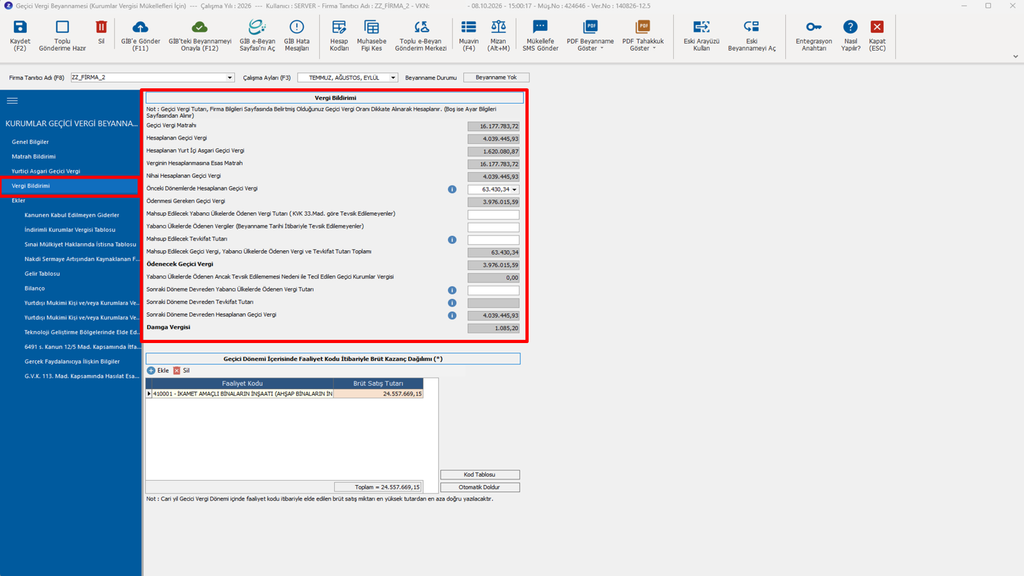Click the Otomatik Doldur button

coord(480,487)
